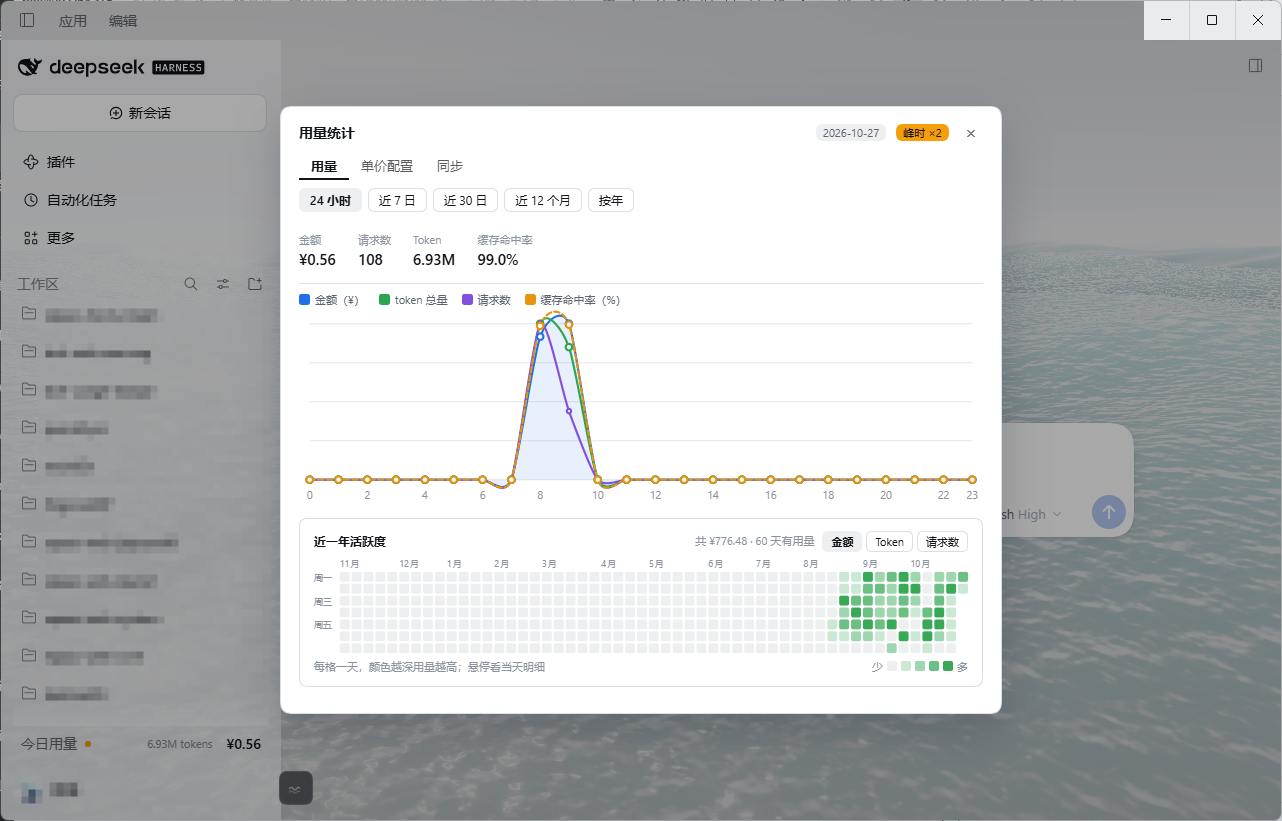Viewport: 1282px width, 821px height.
Task: Show heatmap by 请求数
Action: [942, 542]
